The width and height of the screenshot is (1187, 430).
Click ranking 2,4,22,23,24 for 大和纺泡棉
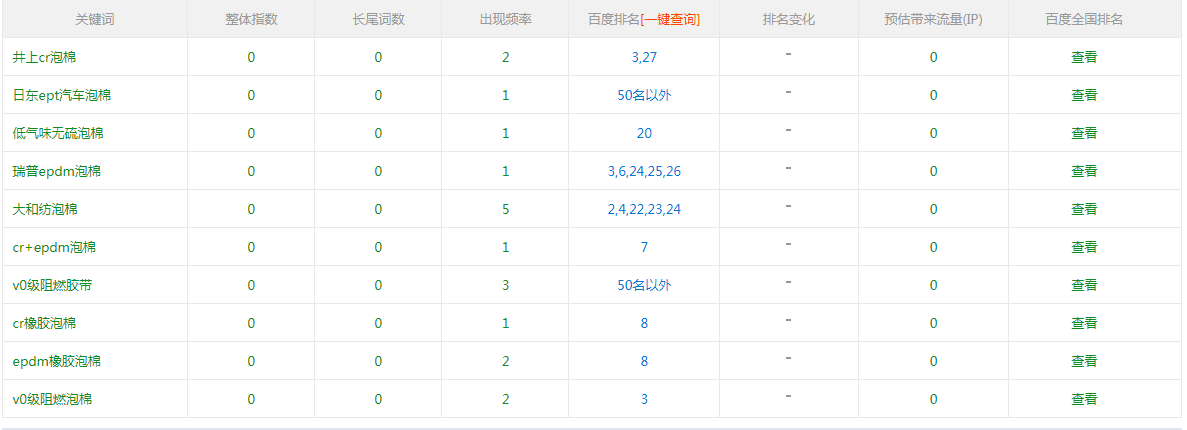[644, 210]
